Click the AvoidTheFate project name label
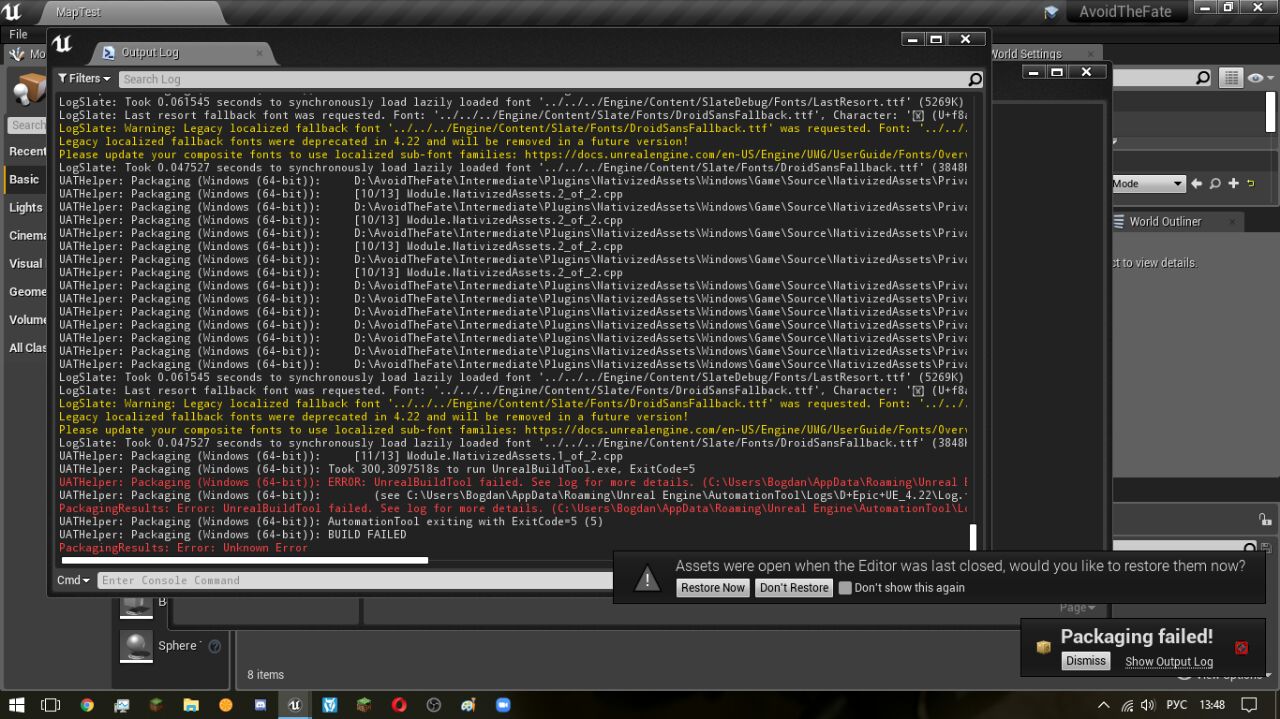Viewport: 1280px width, 719px height. [x=1125, y=13]
